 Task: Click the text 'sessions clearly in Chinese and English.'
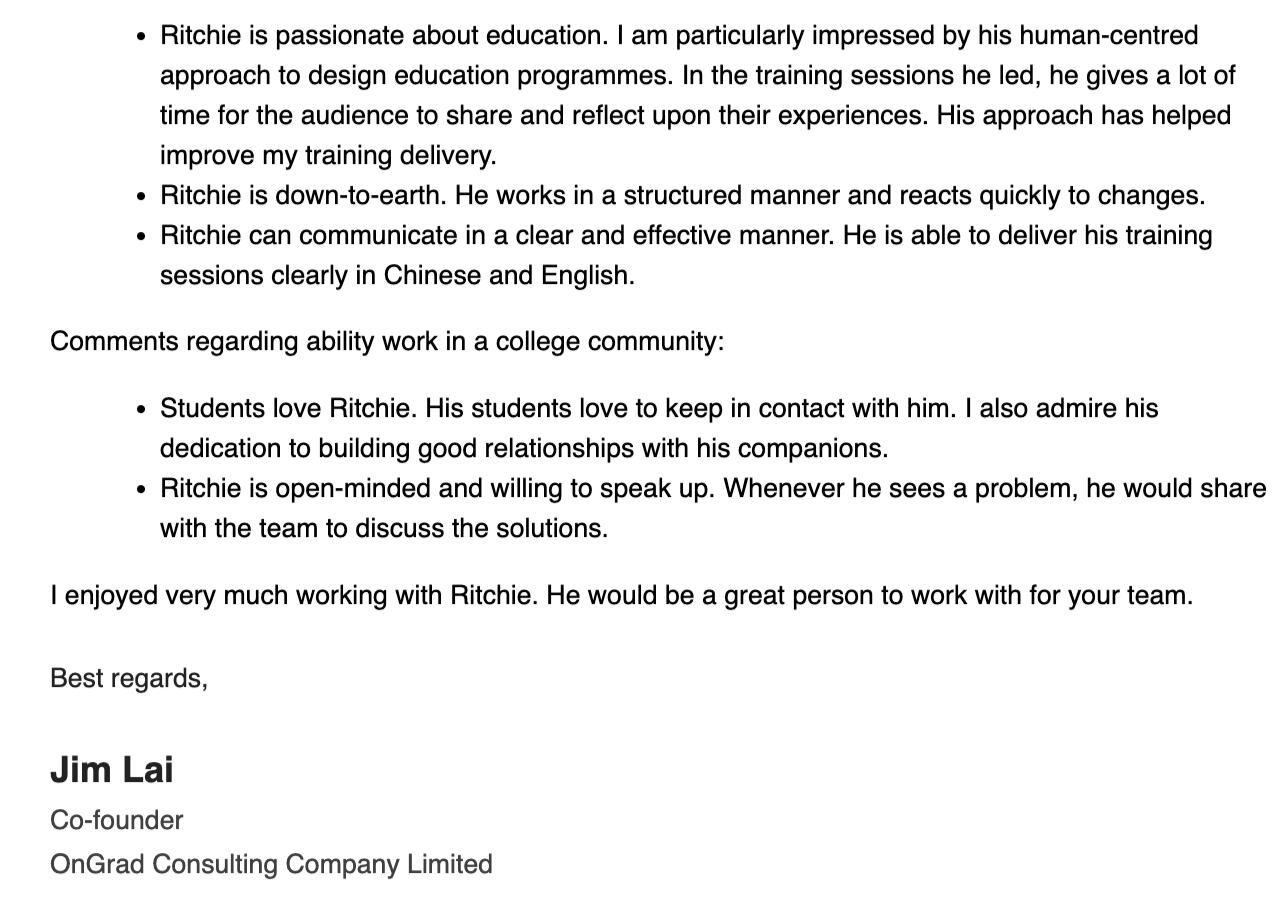click(398, 275)
